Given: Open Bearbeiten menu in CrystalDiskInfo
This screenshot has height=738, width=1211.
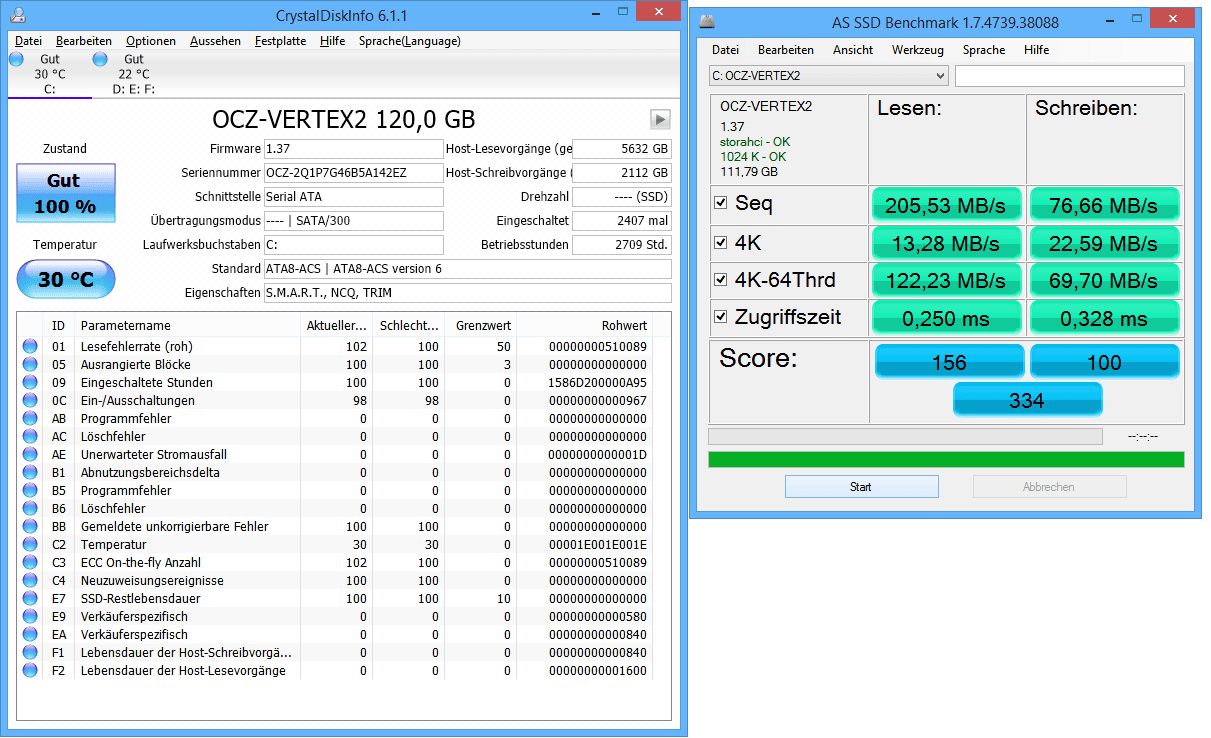Looking at the screenshot, I should [x=84, y=41].
